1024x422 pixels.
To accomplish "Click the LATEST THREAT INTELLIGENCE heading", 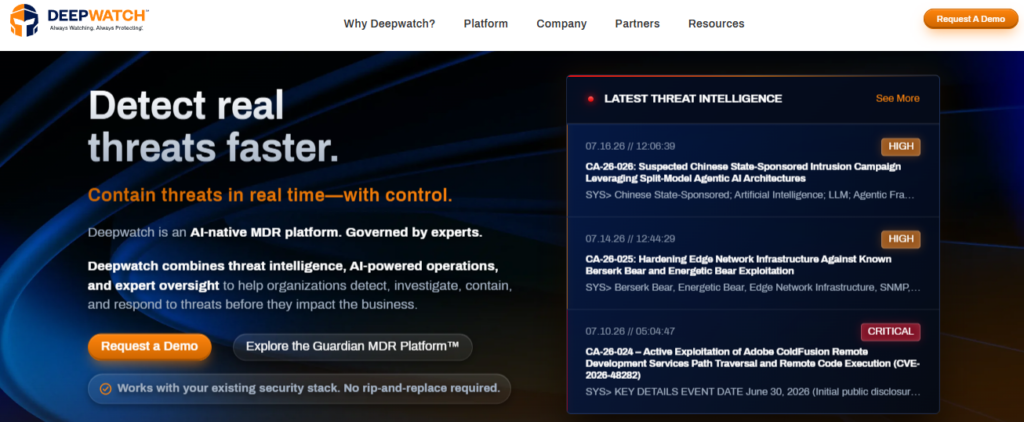I will click(x=693, y=99).
